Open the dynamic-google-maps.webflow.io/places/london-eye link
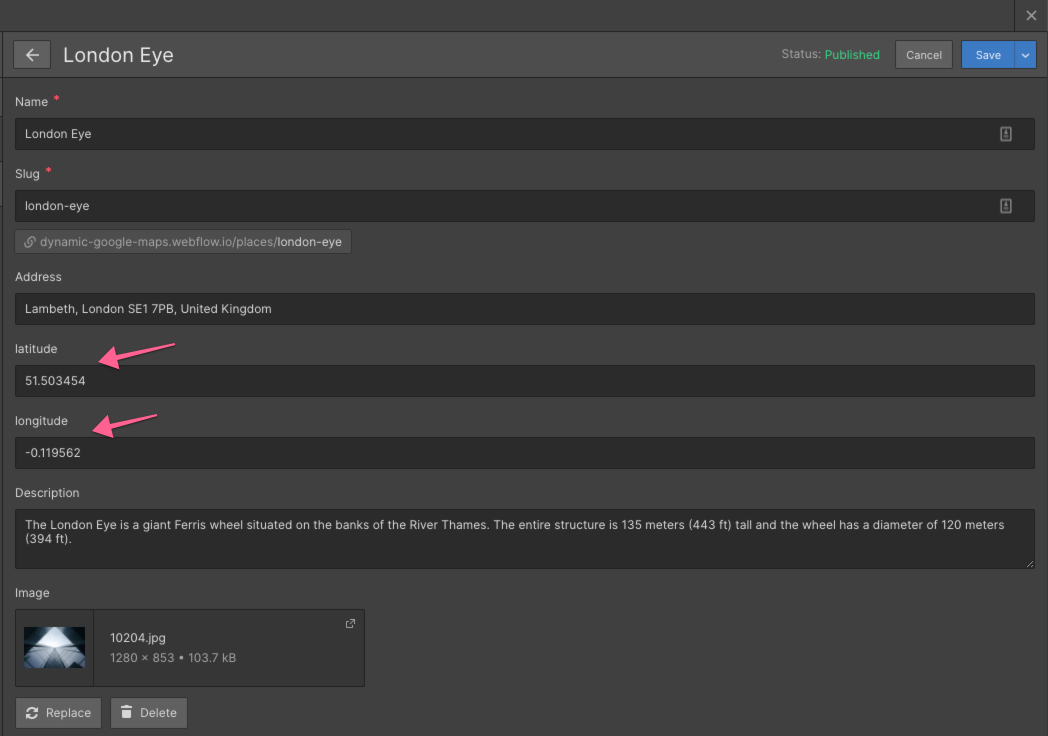1048x736 pixels. pos(183,242)
